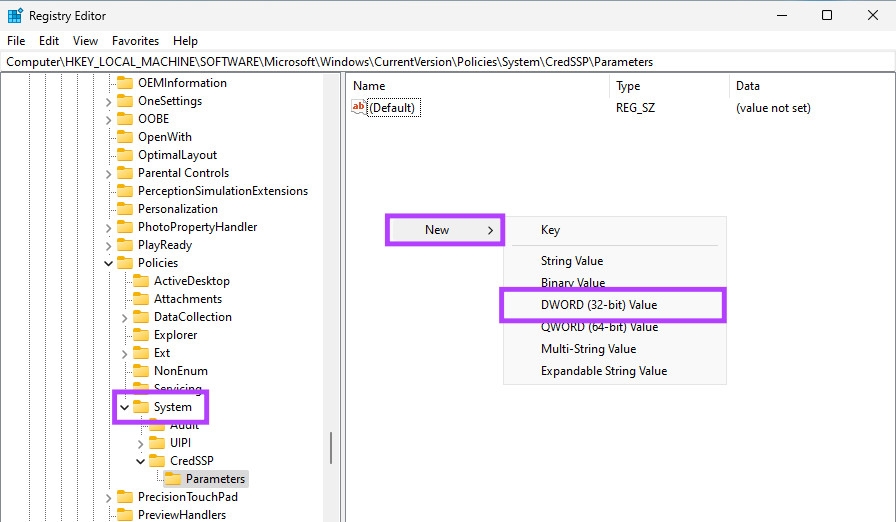Expand the PlayReady key
Image resolution: width=896 pixels, height=522 pixels.
point(109,246)
